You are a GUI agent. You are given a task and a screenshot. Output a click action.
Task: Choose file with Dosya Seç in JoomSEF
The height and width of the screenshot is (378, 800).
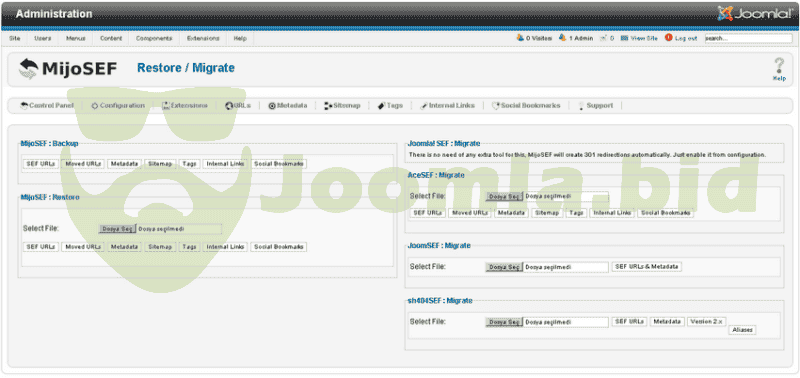[504, 267]
